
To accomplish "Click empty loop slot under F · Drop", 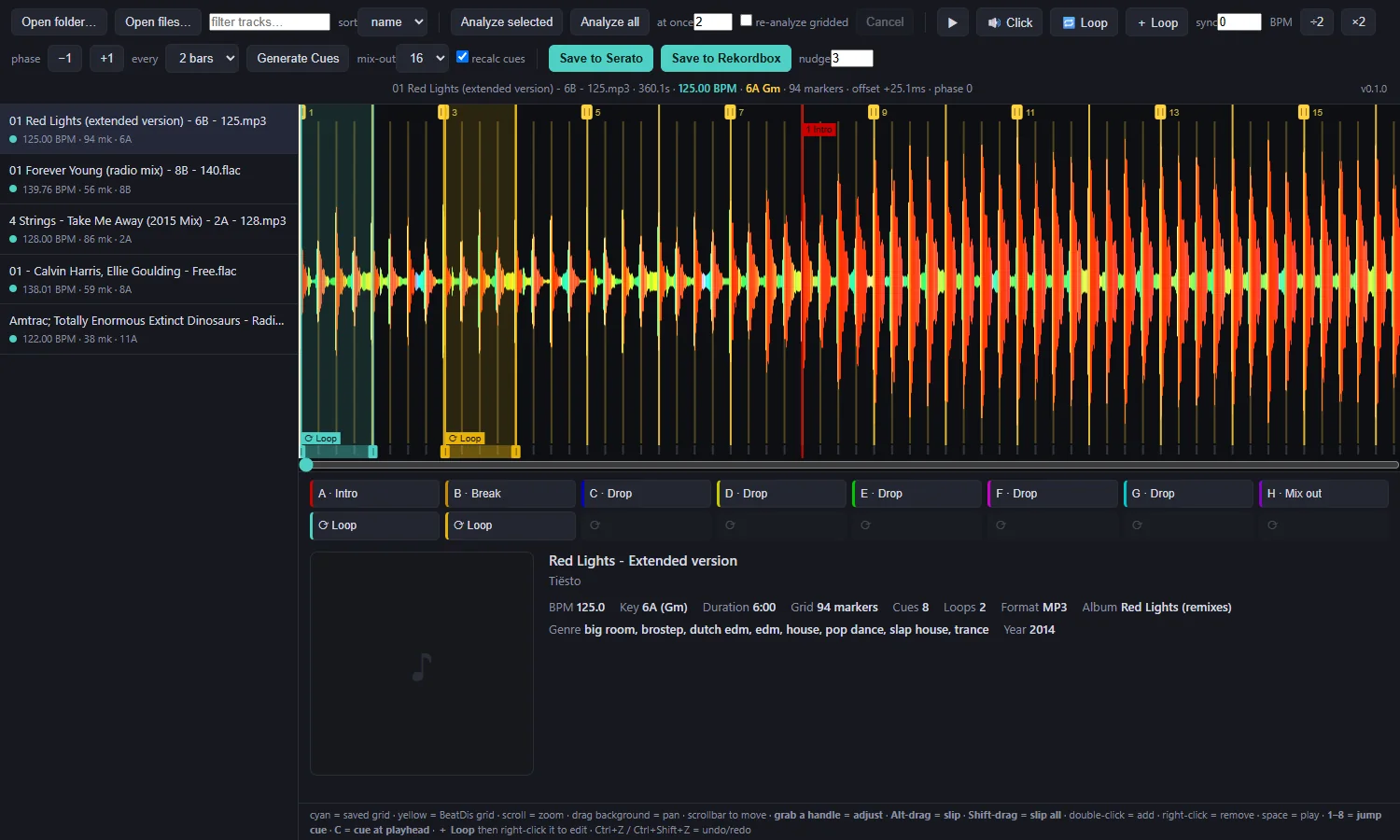I will tap(1053, 525).
